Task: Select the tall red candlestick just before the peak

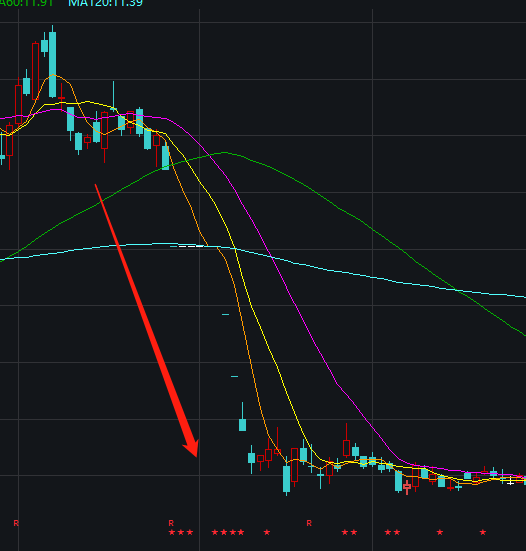Action: point(35,71)
